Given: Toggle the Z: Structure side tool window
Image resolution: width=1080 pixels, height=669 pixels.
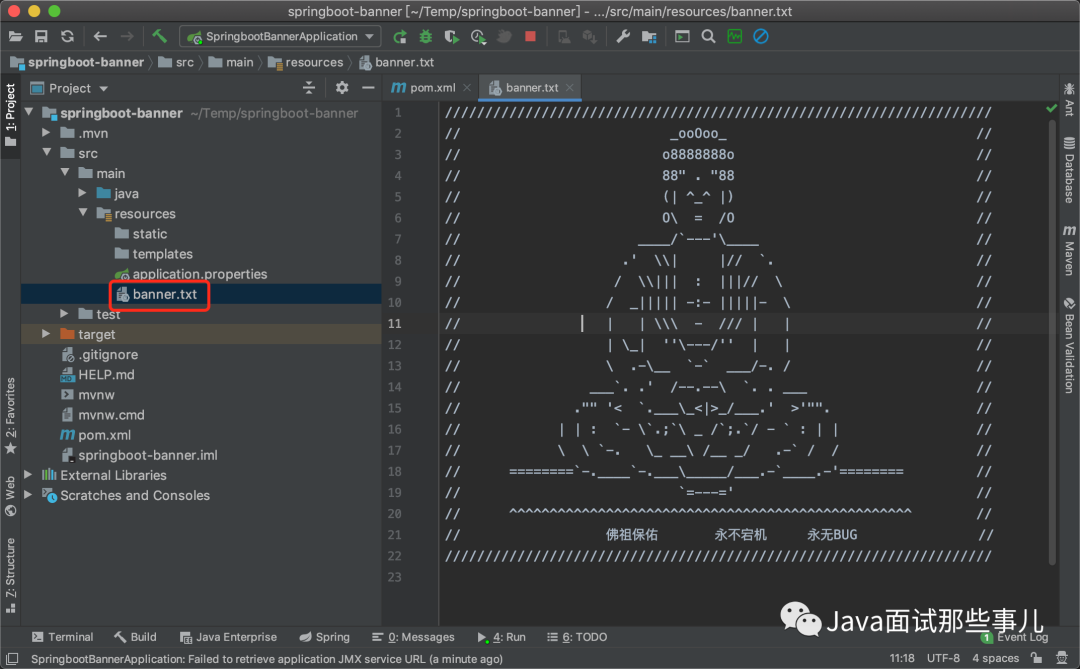Looking at the screenshot, I should (x=10, y=575).
